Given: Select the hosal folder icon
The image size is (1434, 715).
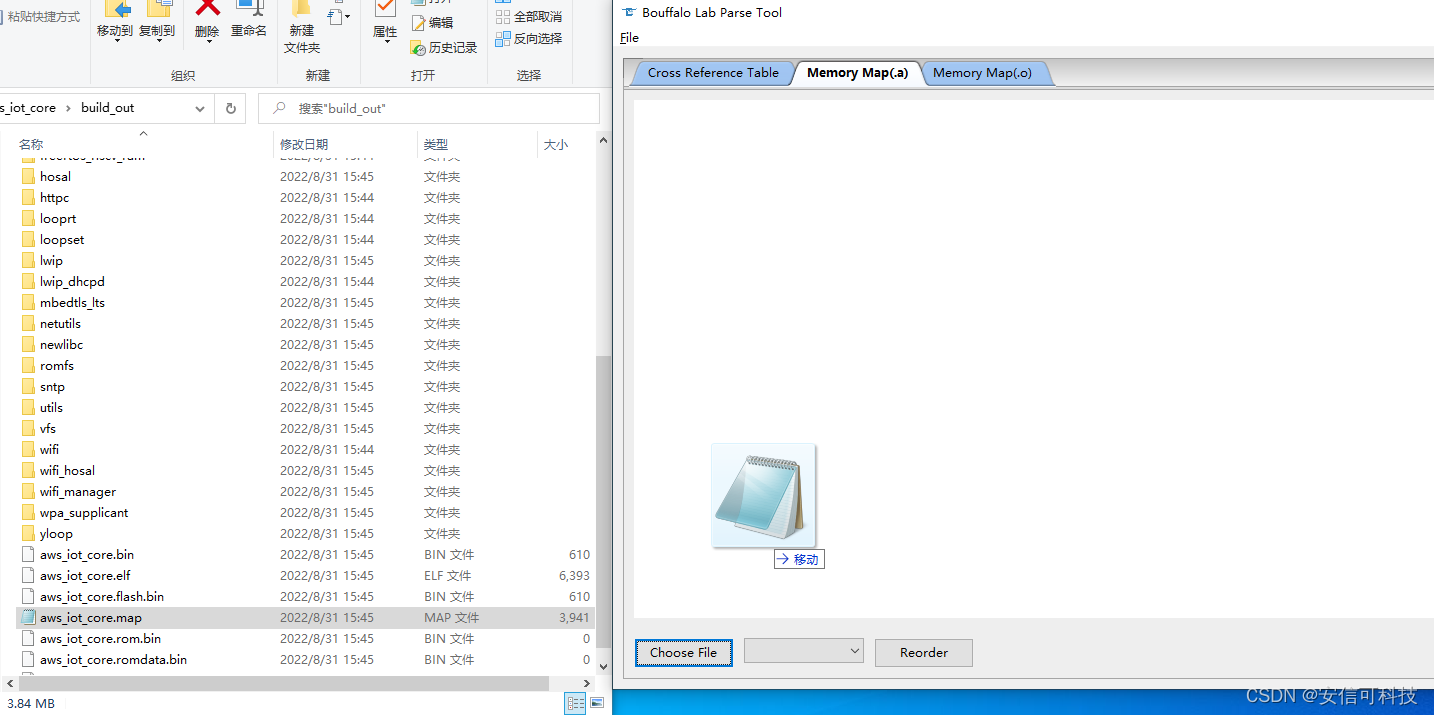Looking at the screenshot, I should click(28, 177).
